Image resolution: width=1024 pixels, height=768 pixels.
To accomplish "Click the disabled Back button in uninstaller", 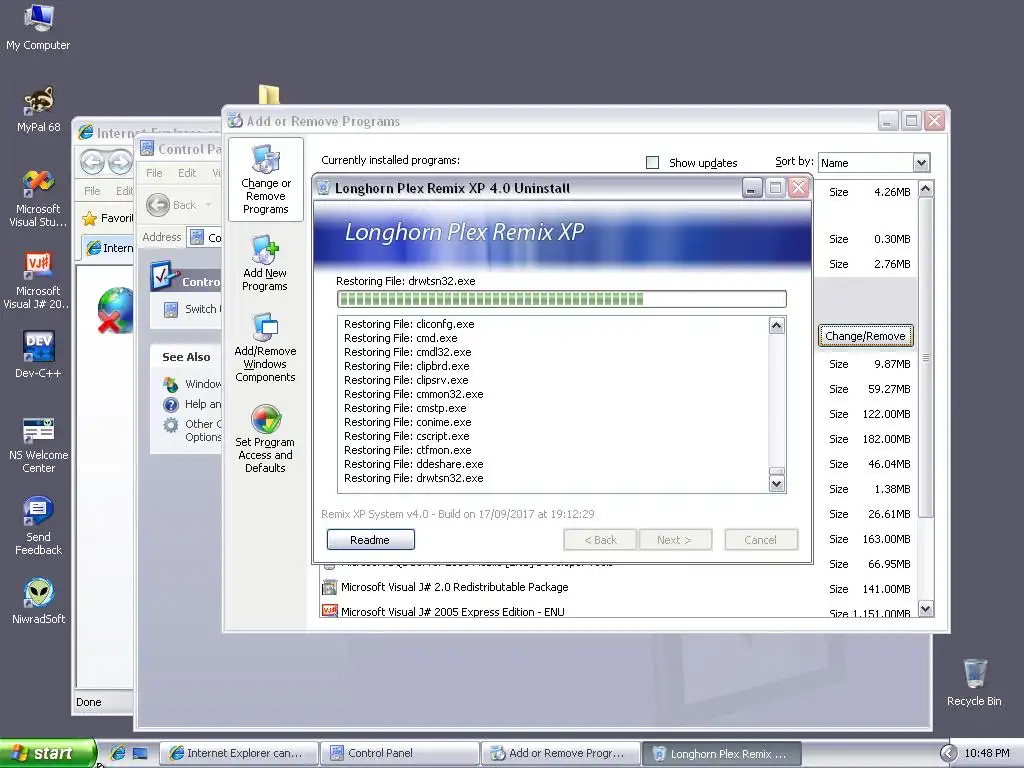I will pyautogui.click(x=600, y=540).
